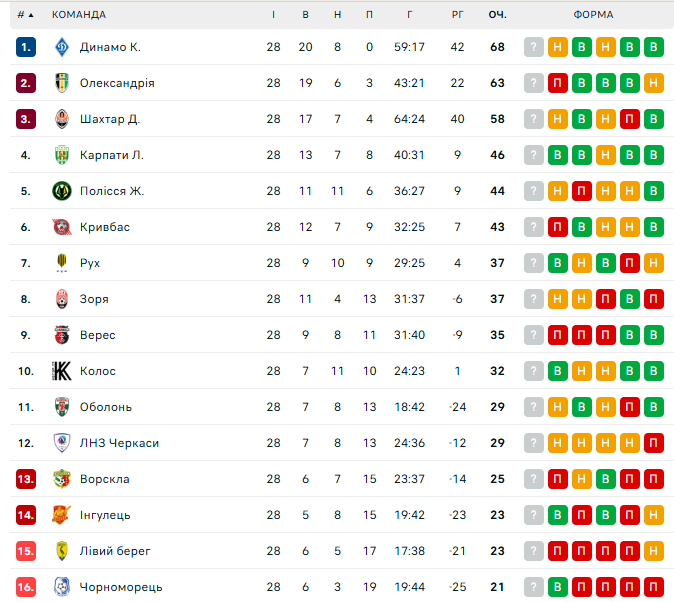The image size is (674, 602).
Task: Click the Чорноморець club badge
Action: coord(62,587)
